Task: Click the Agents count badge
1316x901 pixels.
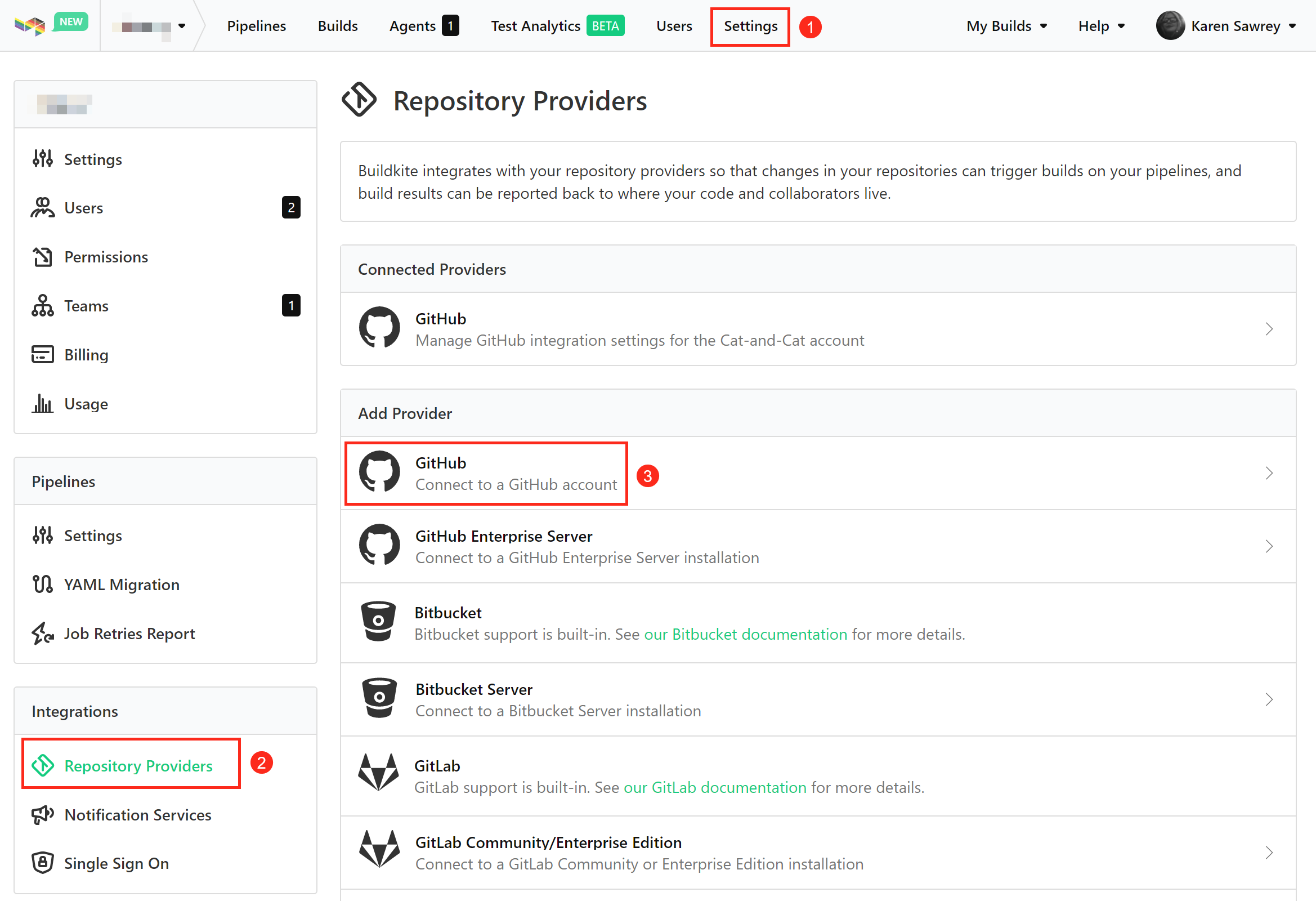Action: tap(450, 25)
